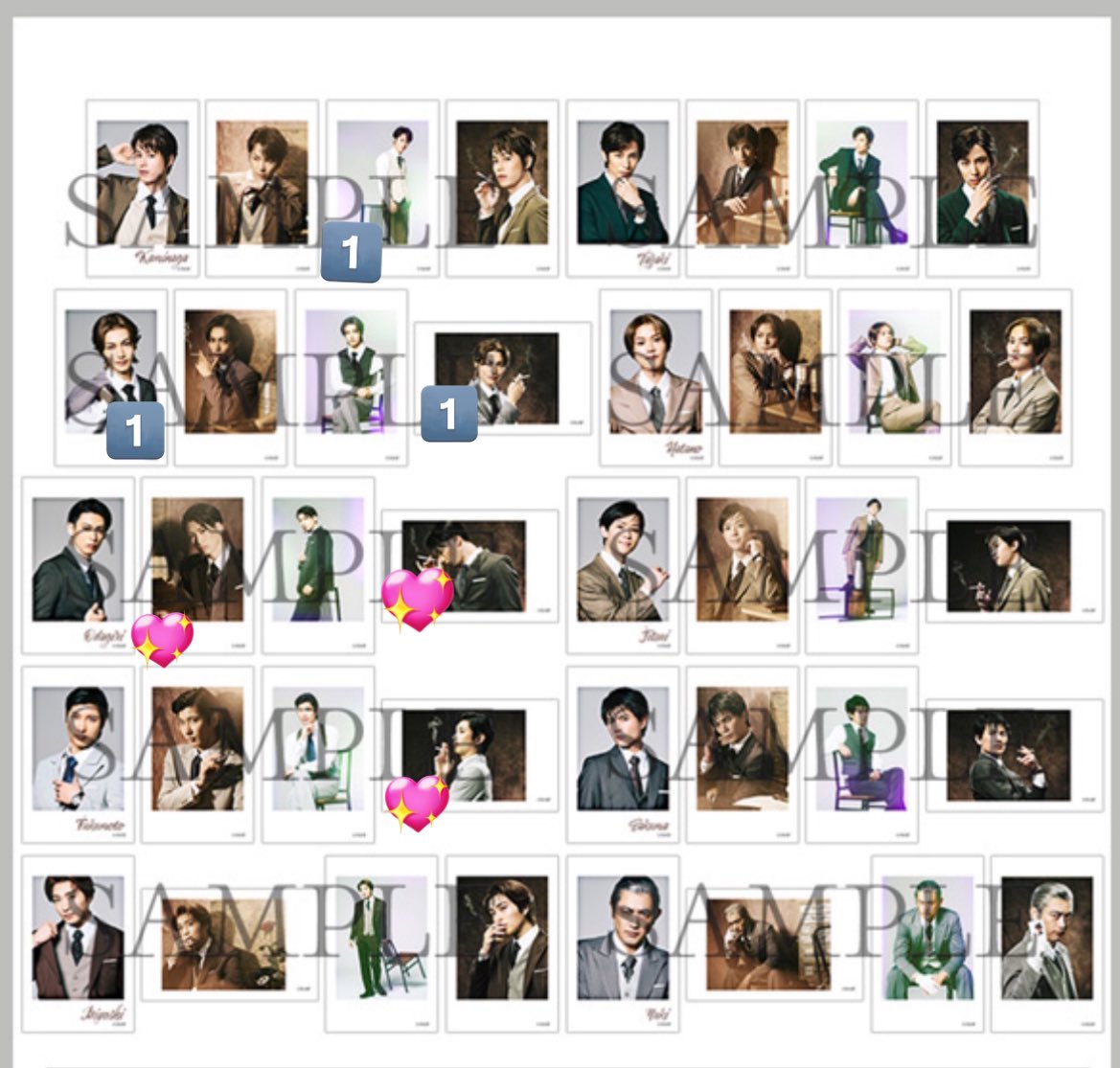Open the card of green-suited man on chair

pyautogui.click(x=862, y=189)
